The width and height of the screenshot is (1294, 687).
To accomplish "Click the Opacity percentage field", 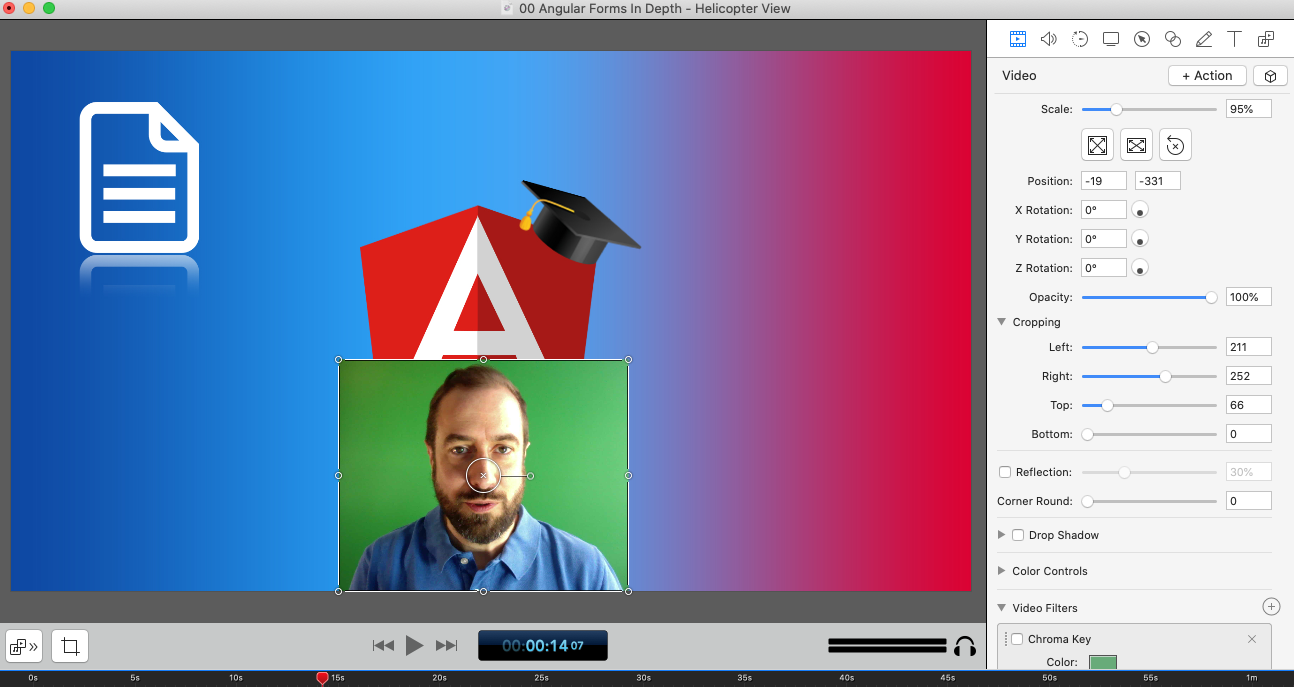I will (1249, 297).
